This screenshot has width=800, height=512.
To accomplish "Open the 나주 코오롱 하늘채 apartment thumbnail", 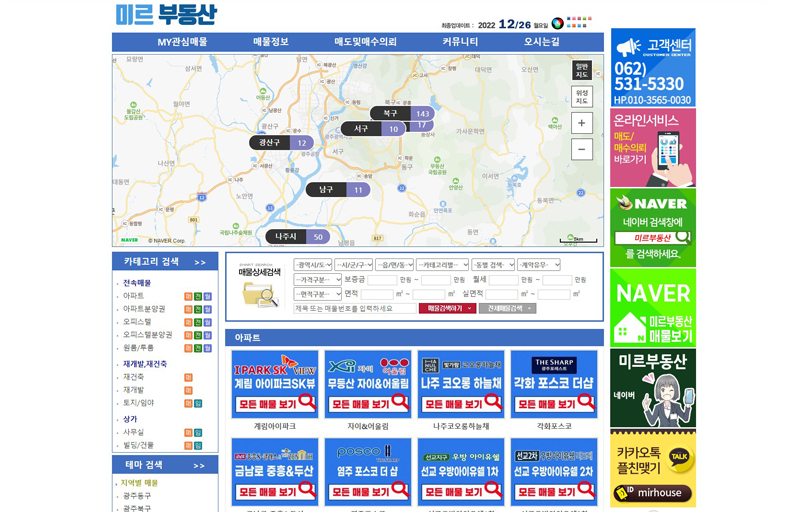I will (461, 384).
